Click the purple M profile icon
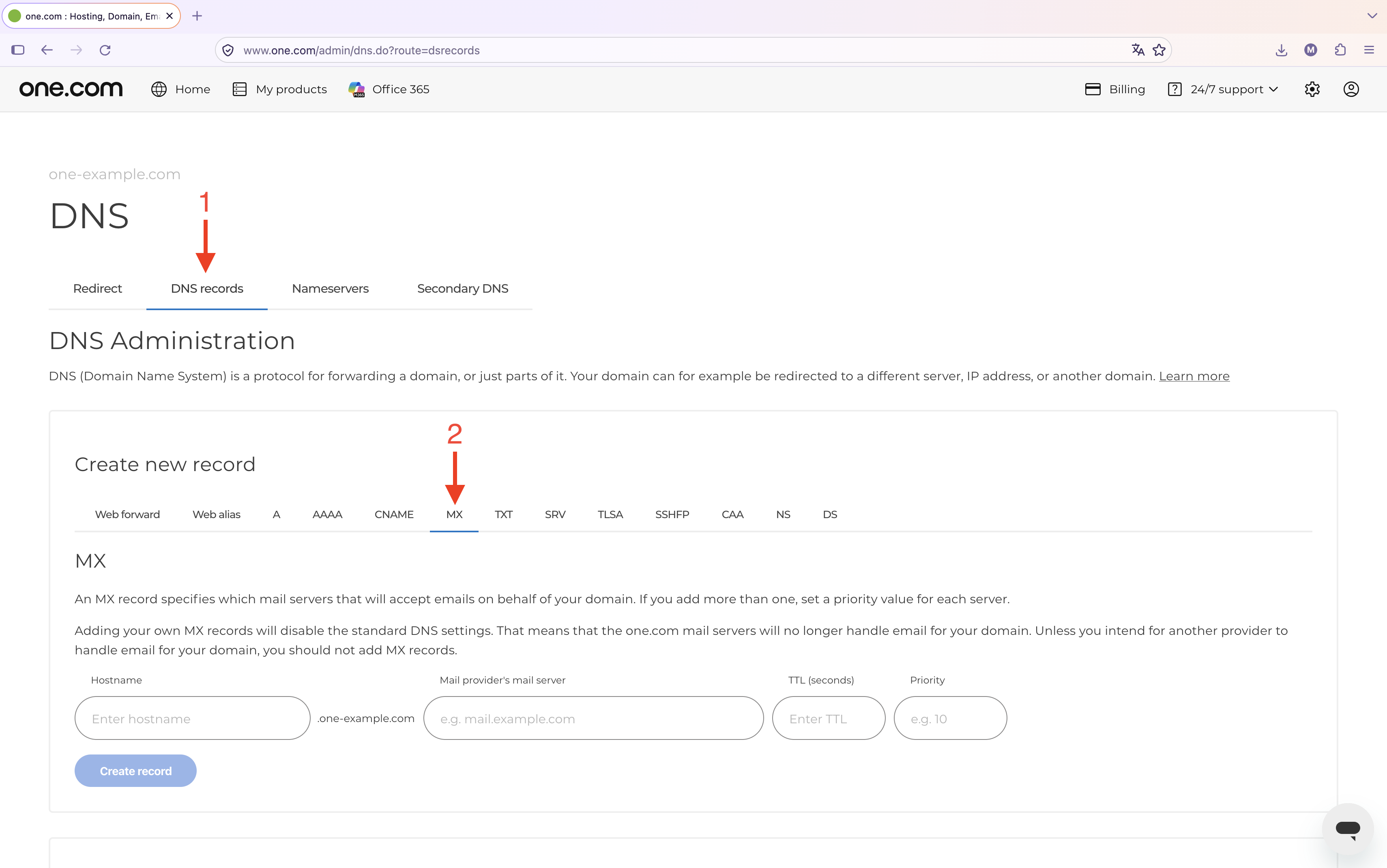 pyautogui.click(x=1311, y=50)
